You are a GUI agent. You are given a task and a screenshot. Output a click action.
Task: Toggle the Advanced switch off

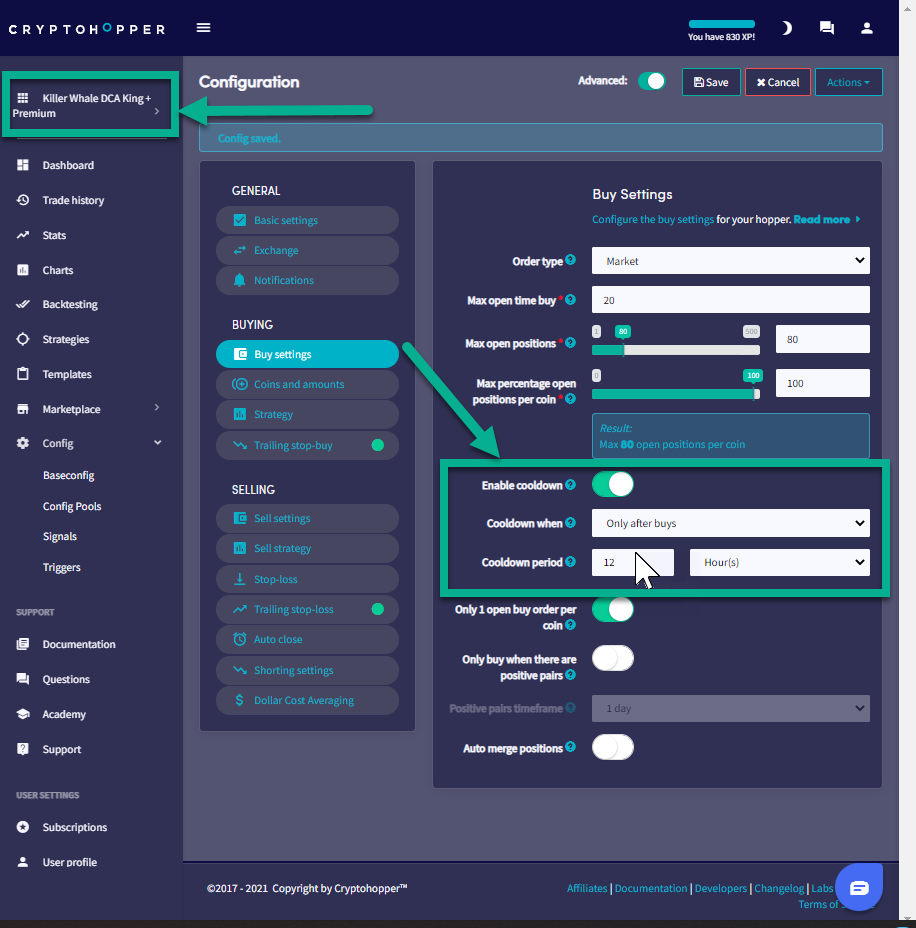pos(651,81)
